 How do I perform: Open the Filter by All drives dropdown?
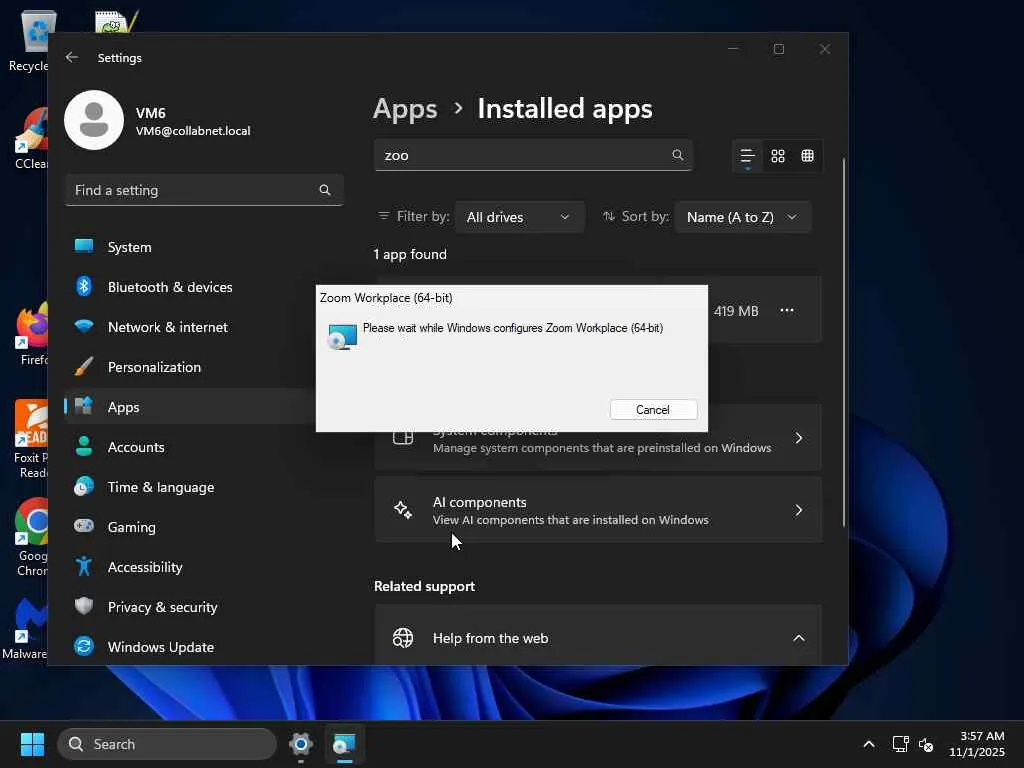[x=519, y=217]
